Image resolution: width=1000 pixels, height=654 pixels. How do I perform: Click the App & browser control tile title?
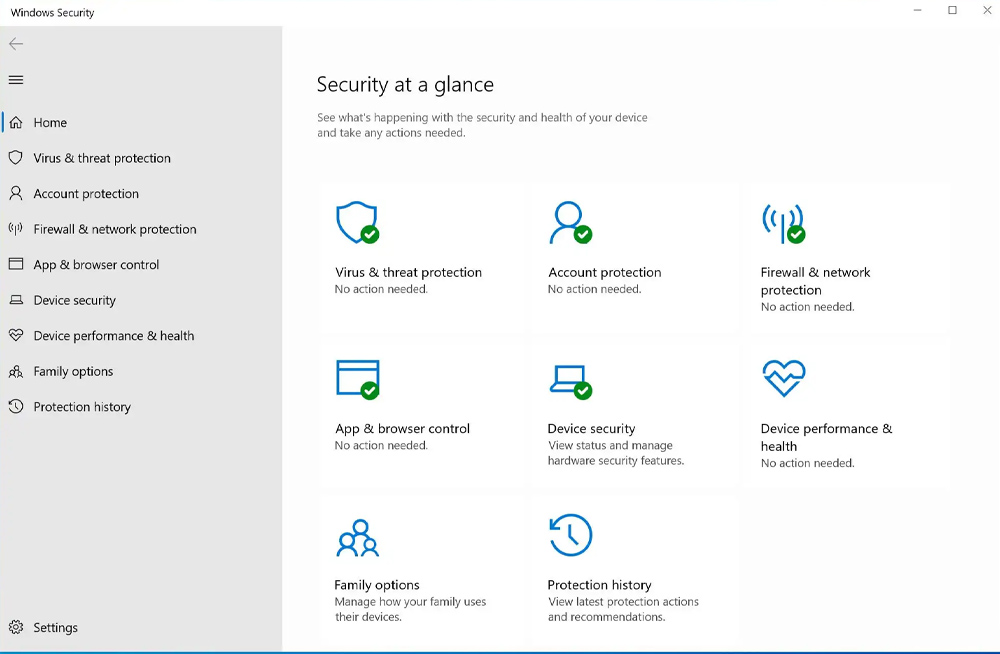[x=402, y=429]
